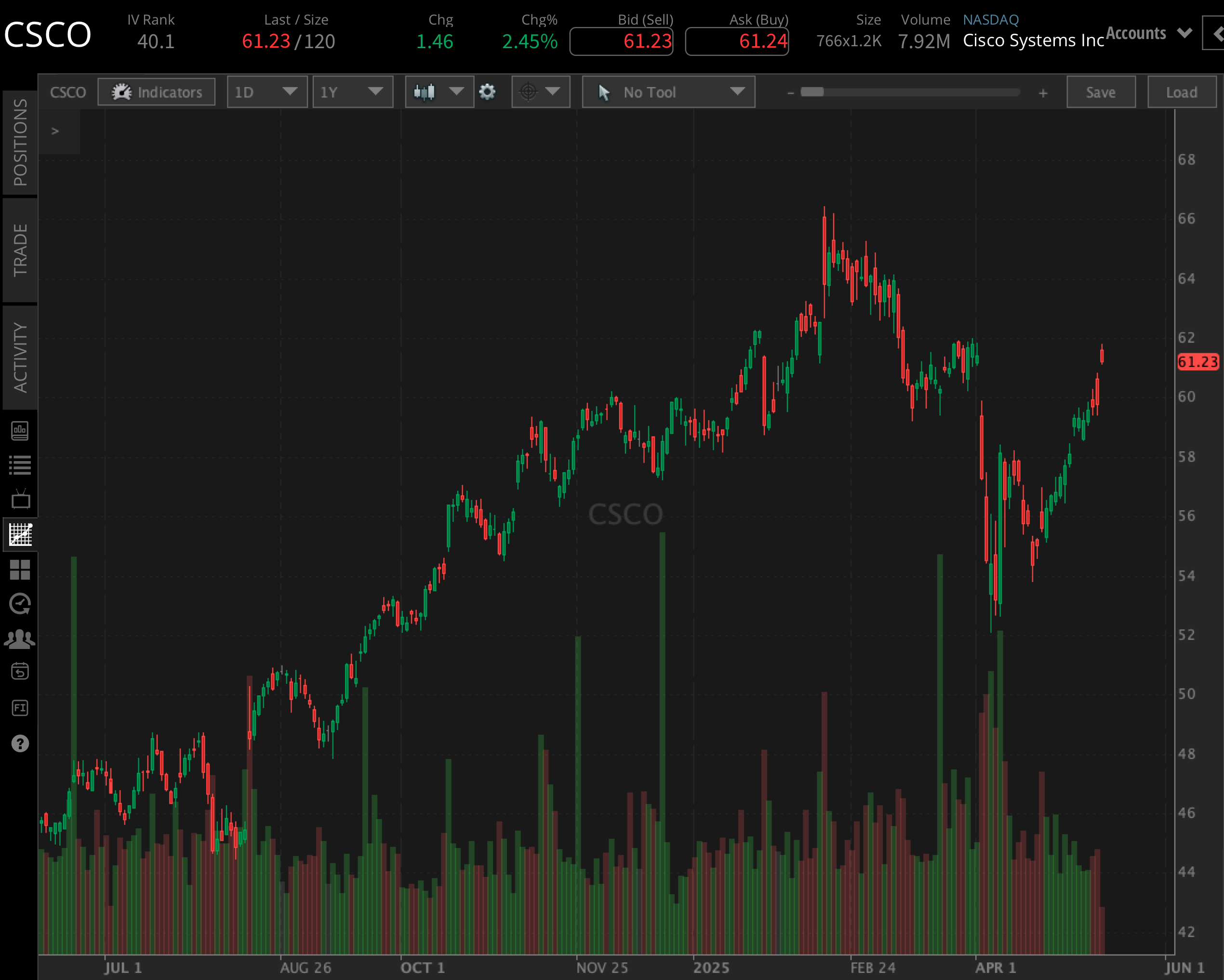The height and width of the screenshot is (980, 1224).
Task: Open the No Tool drawing dropdown
Action: (667, 92)
